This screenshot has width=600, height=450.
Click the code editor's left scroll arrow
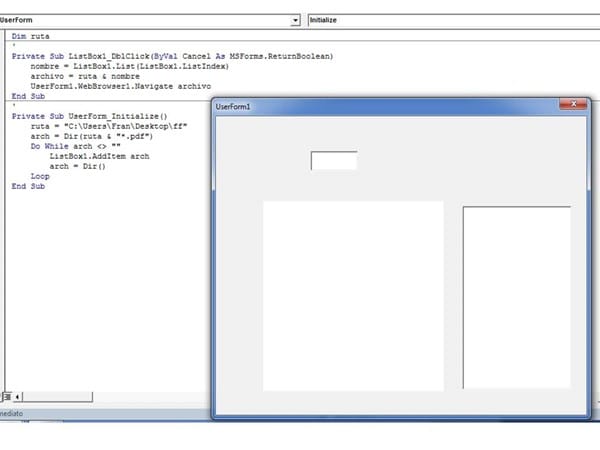[19, 397]
